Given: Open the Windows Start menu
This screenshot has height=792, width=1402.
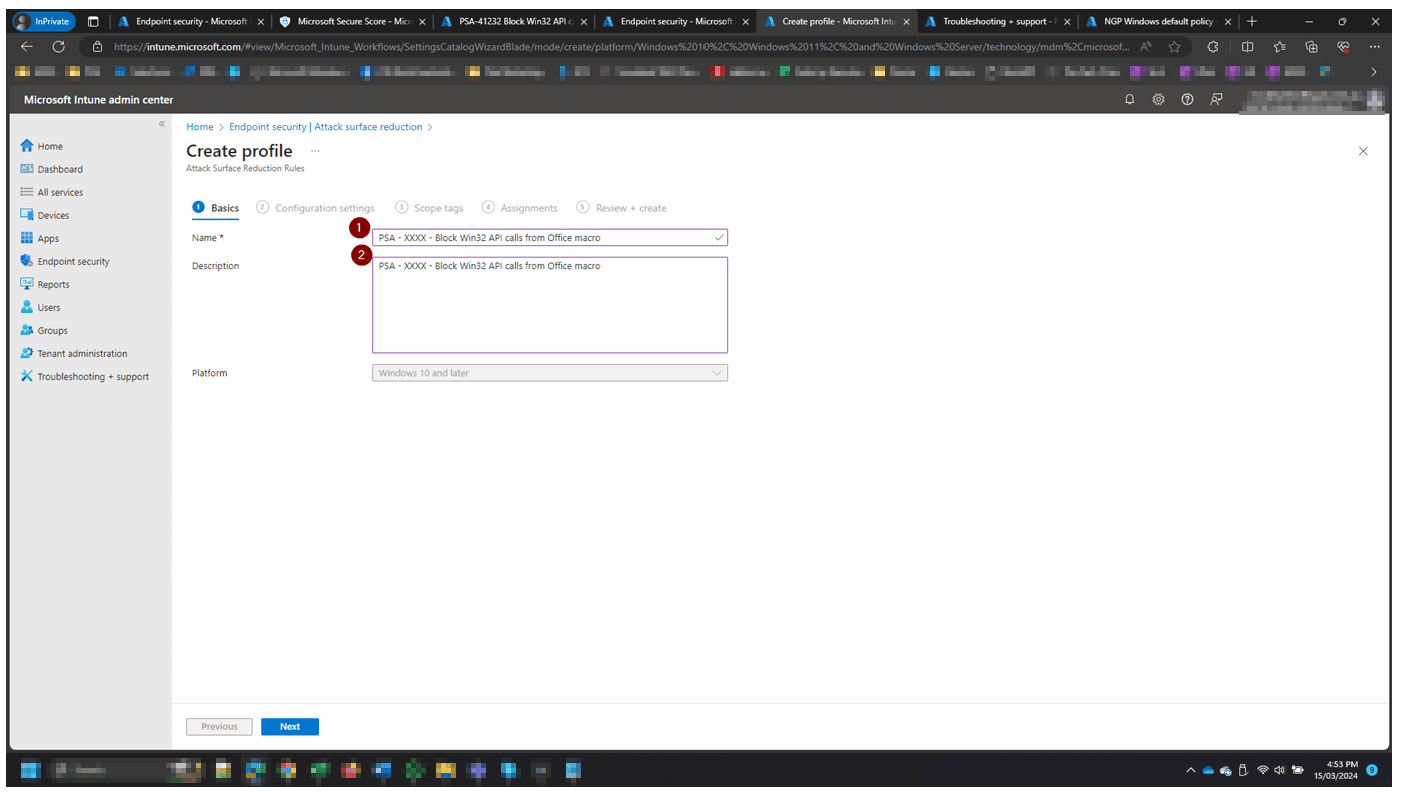Looking at the screenshot, I should click(x=30, y=770).
